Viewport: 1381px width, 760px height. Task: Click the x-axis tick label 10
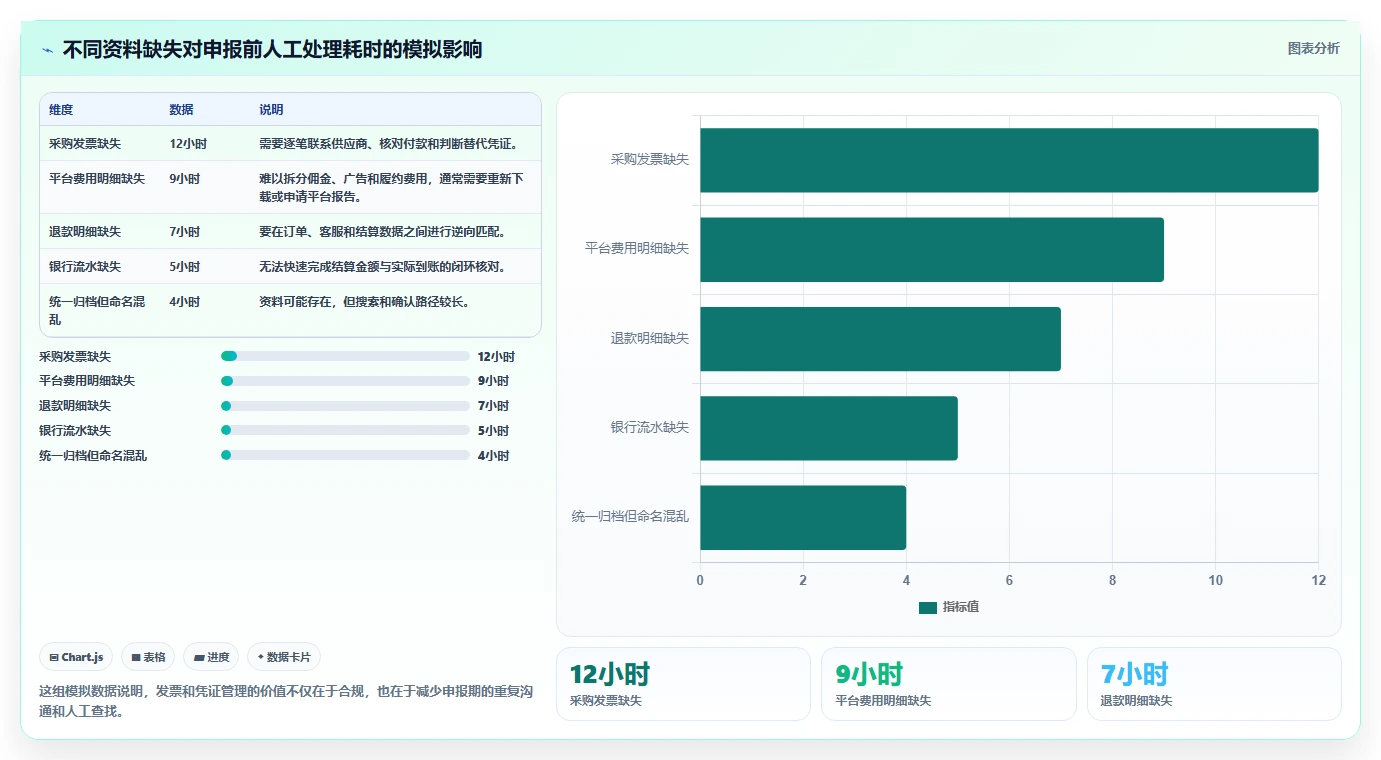1215,580
